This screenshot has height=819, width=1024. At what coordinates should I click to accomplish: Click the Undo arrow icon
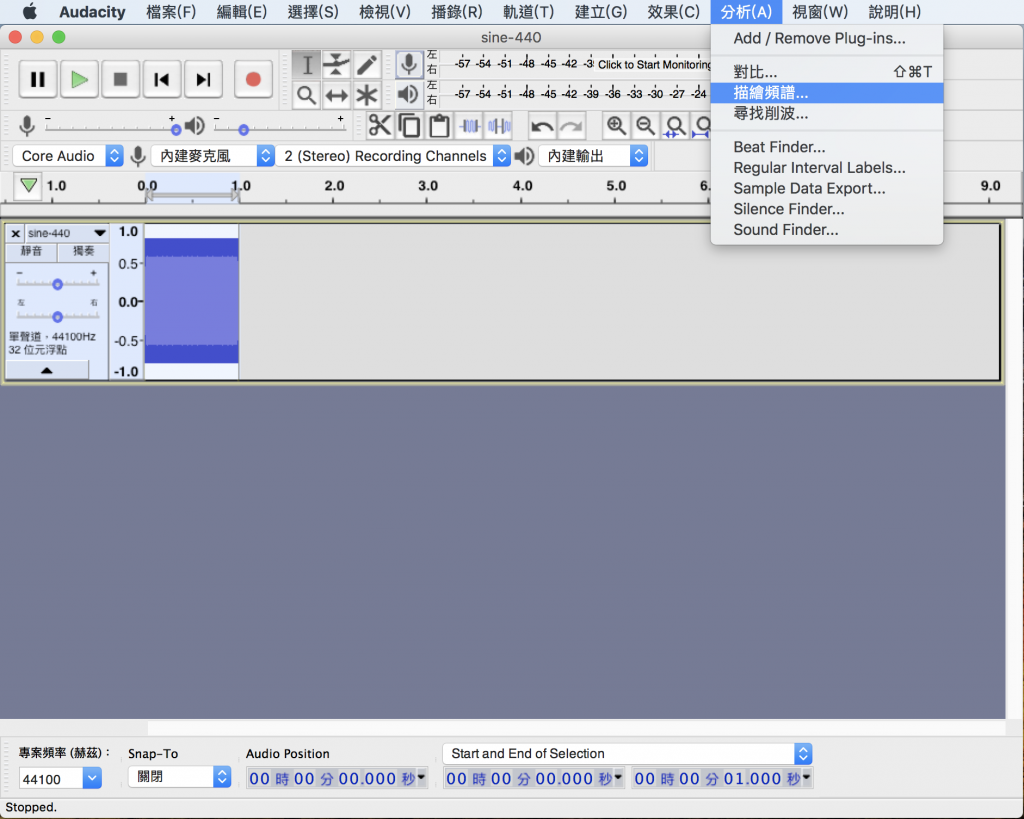[542, 125]
